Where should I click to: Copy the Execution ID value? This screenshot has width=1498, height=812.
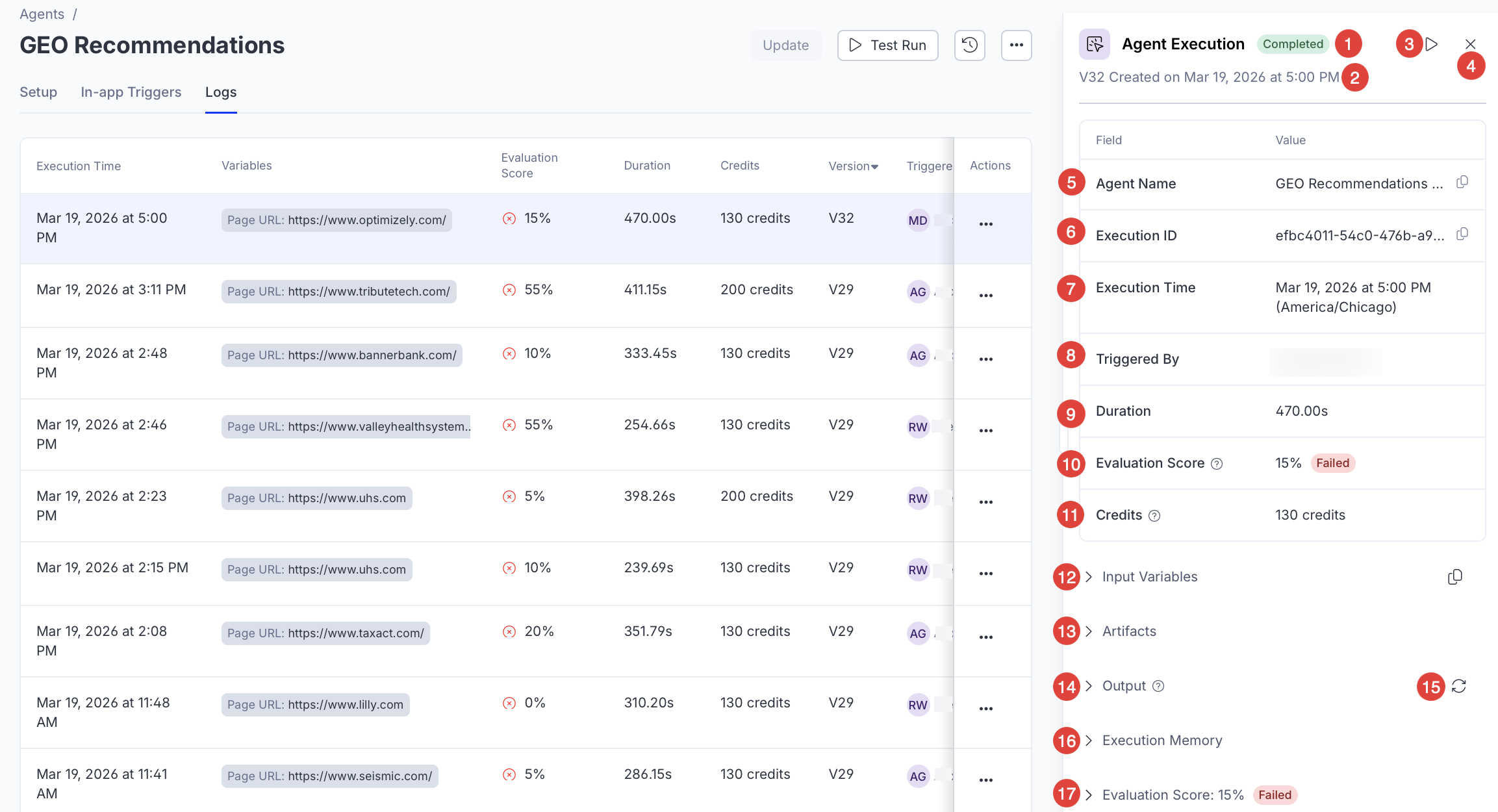point(1462,235)
